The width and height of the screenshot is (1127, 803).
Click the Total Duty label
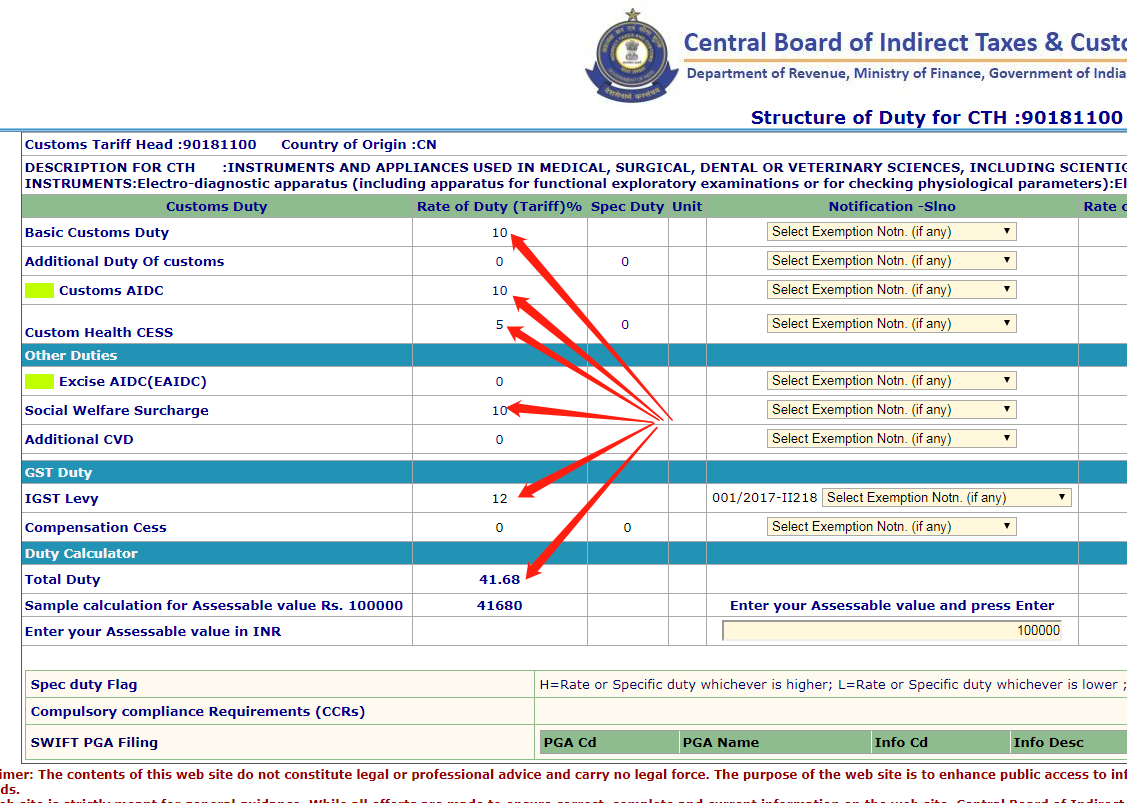click(x=63, y=579)
